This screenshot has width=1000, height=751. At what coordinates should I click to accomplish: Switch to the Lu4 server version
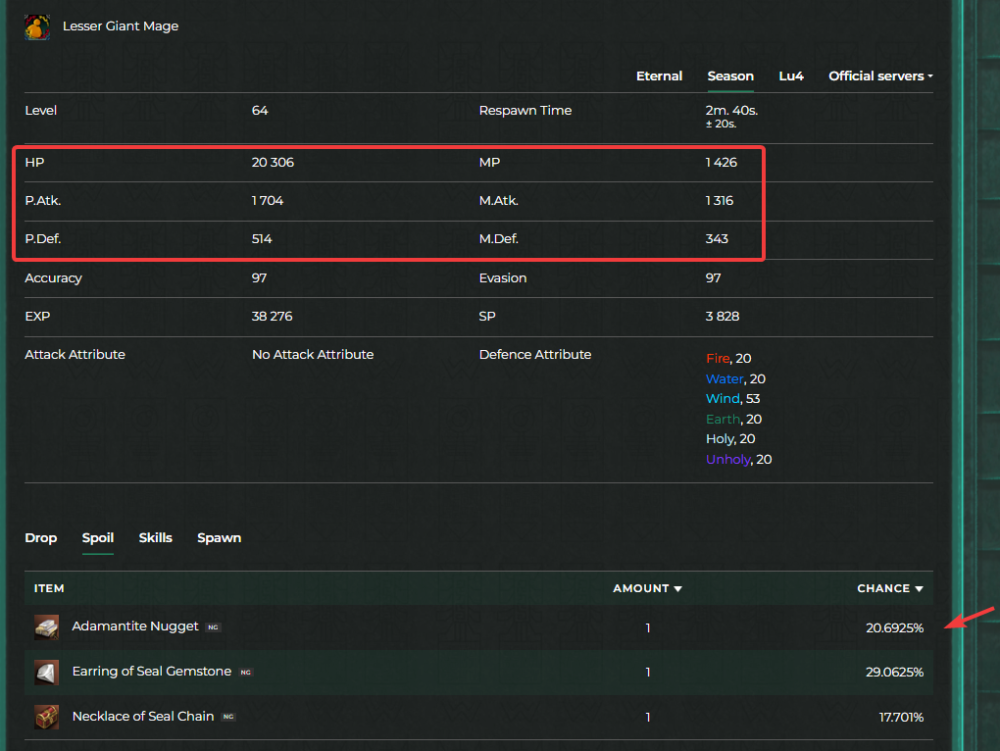click(x=791, y=76)
